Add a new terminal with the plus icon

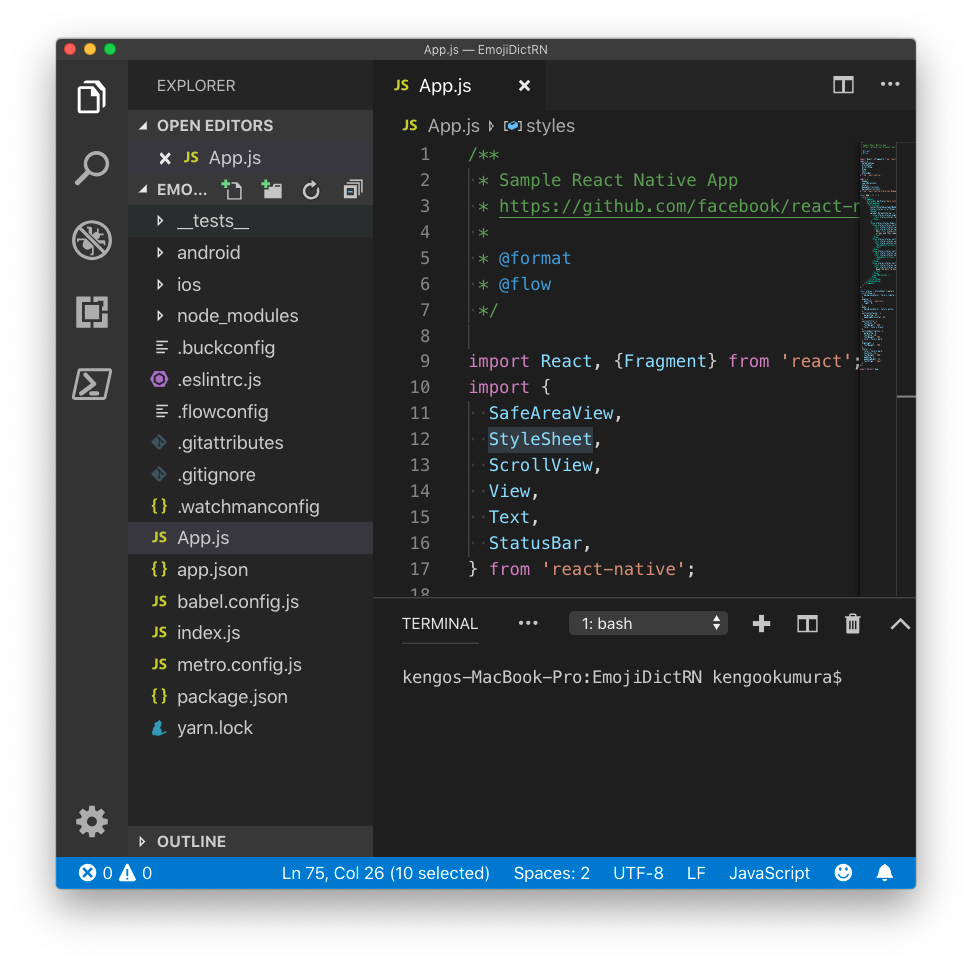761,623
